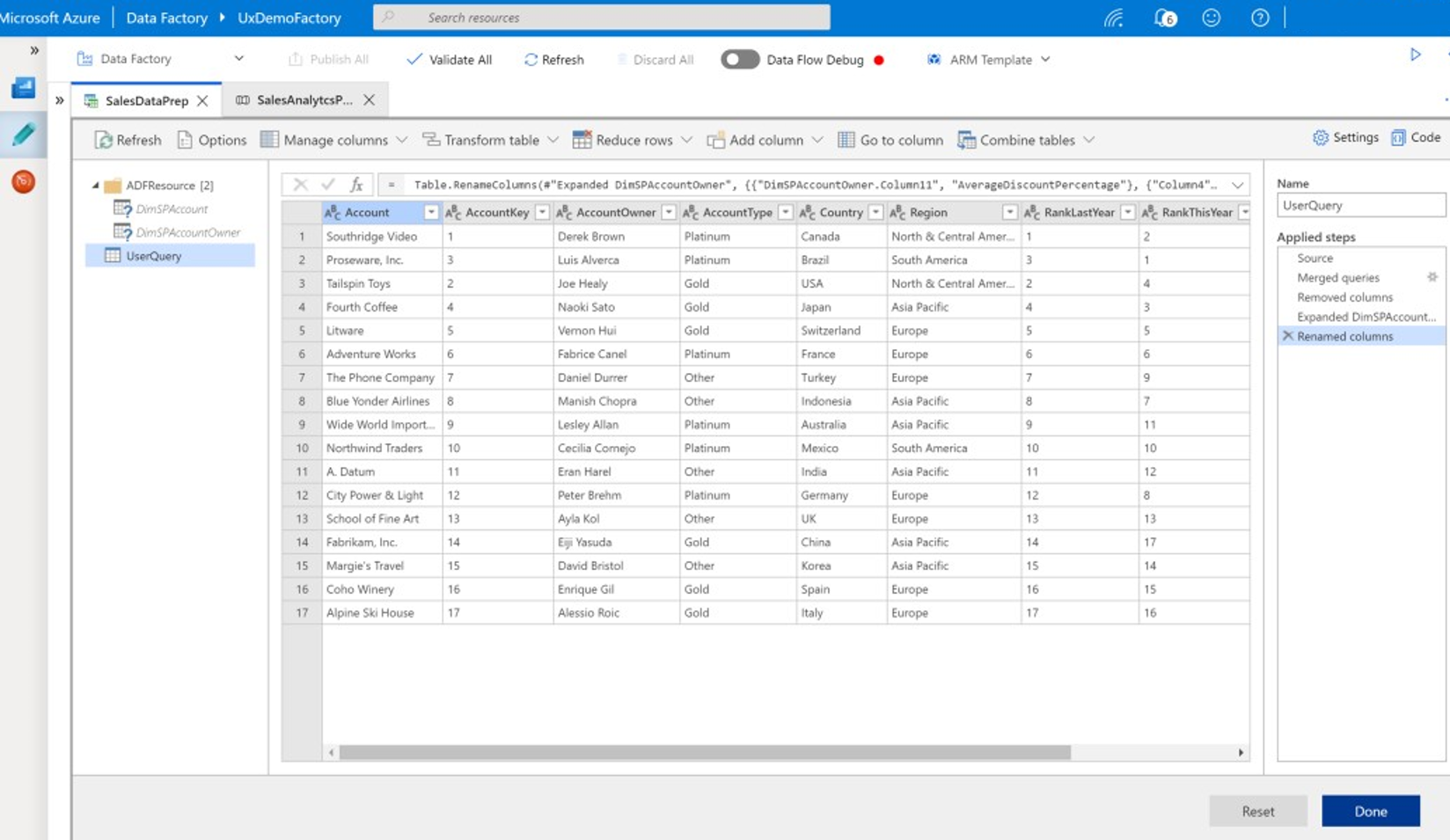Click the Done button
The height and width of the screenshot is (840, 1450).
[1371, 811]
